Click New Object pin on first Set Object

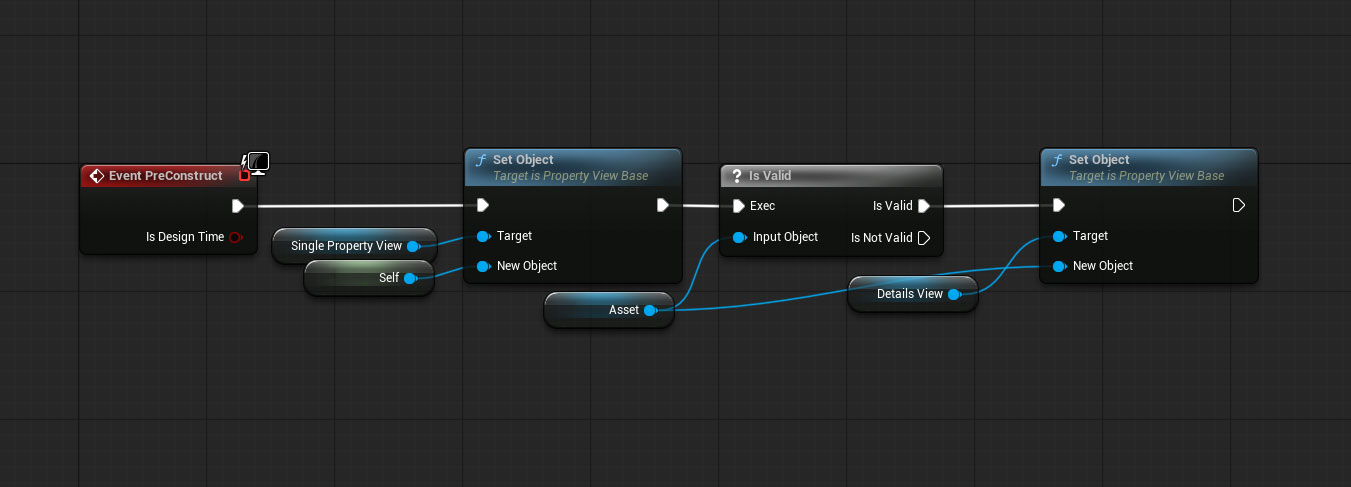483,266
